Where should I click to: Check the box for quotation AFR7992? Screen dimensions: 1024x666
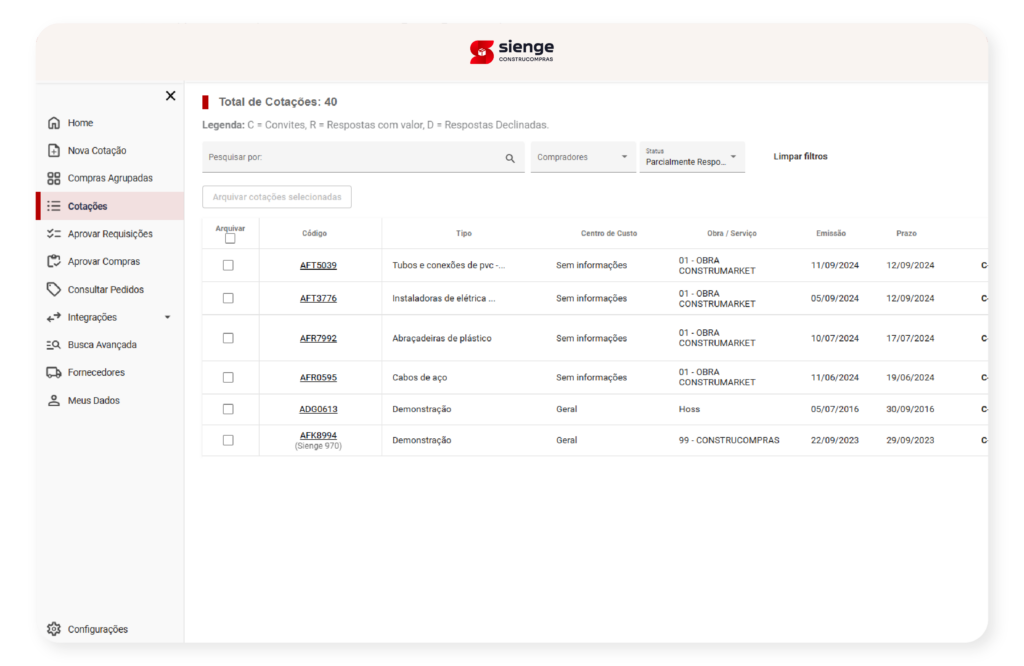228,338
